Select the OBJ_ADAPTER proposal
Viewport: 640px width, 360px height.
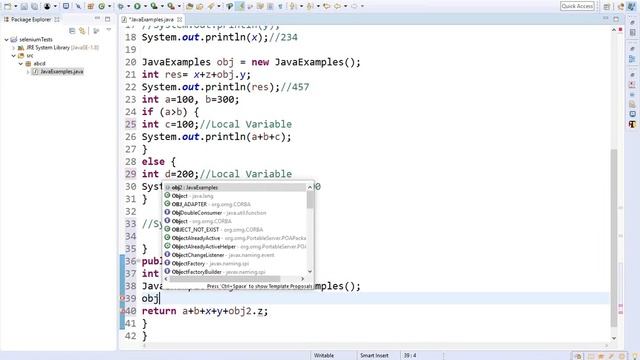point(235,204)
